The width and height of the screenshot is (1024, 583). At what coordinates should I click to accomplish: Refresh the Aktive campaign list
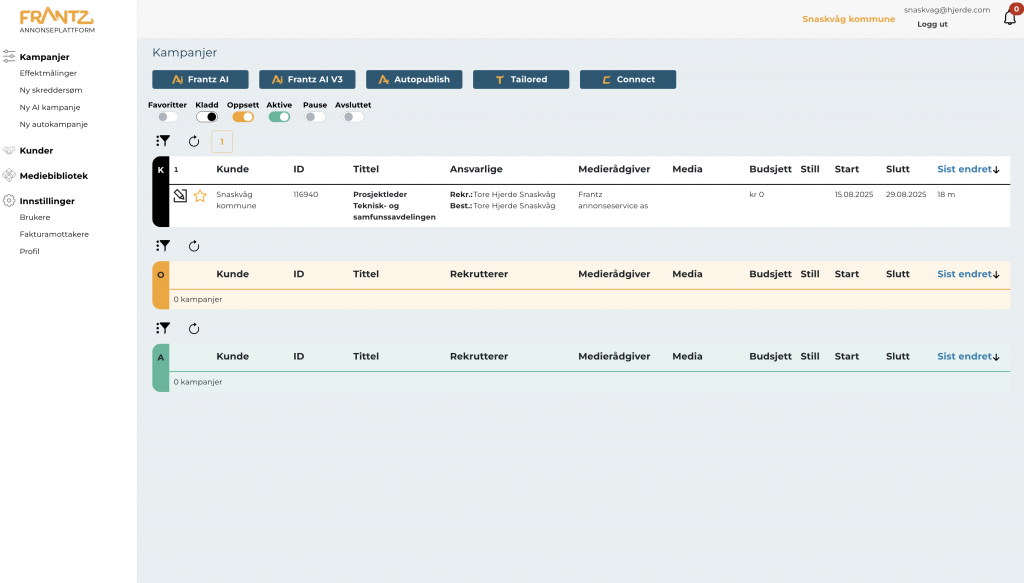pos(194,328)
